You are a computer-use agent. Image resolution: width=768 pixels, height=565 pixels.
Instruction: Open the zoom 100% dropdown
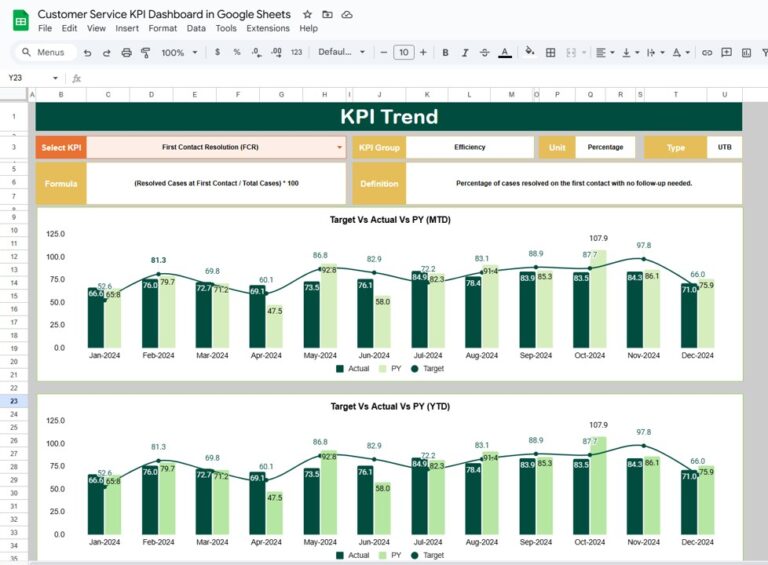[x=179, y=52]
